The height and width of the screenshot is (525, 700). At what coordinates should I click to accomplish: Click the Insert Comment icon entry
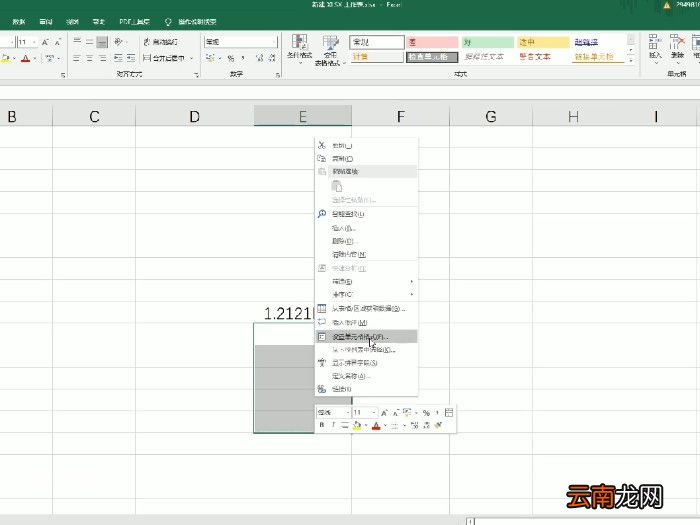point(321,322)
